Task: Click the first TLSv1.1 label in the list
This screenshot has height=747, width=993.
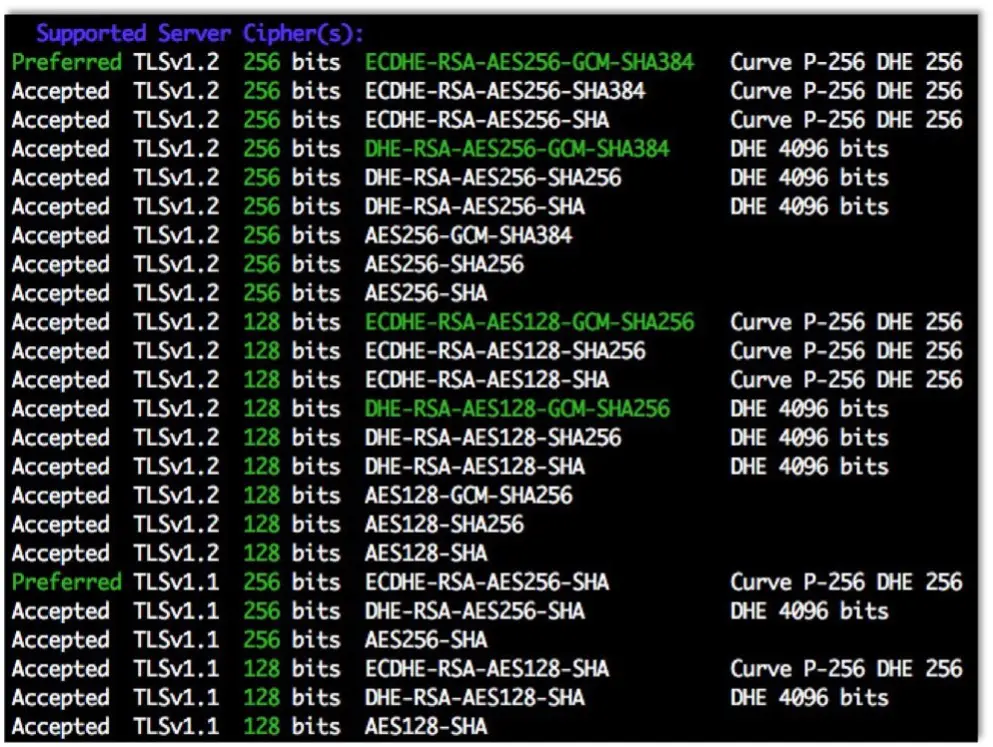Action: tap(175, 582)
